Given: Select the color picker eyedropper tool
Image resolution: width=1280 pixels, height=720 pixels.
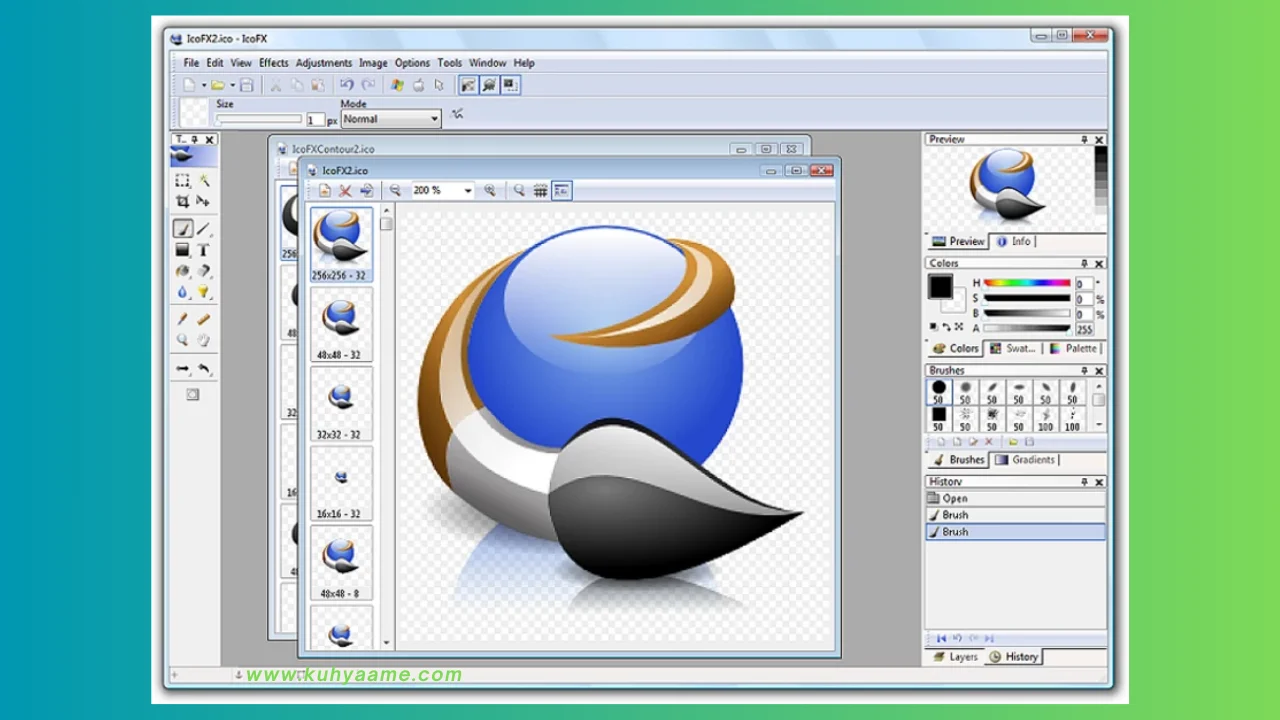Looking at the screenshot, I should tap(182, 319).
